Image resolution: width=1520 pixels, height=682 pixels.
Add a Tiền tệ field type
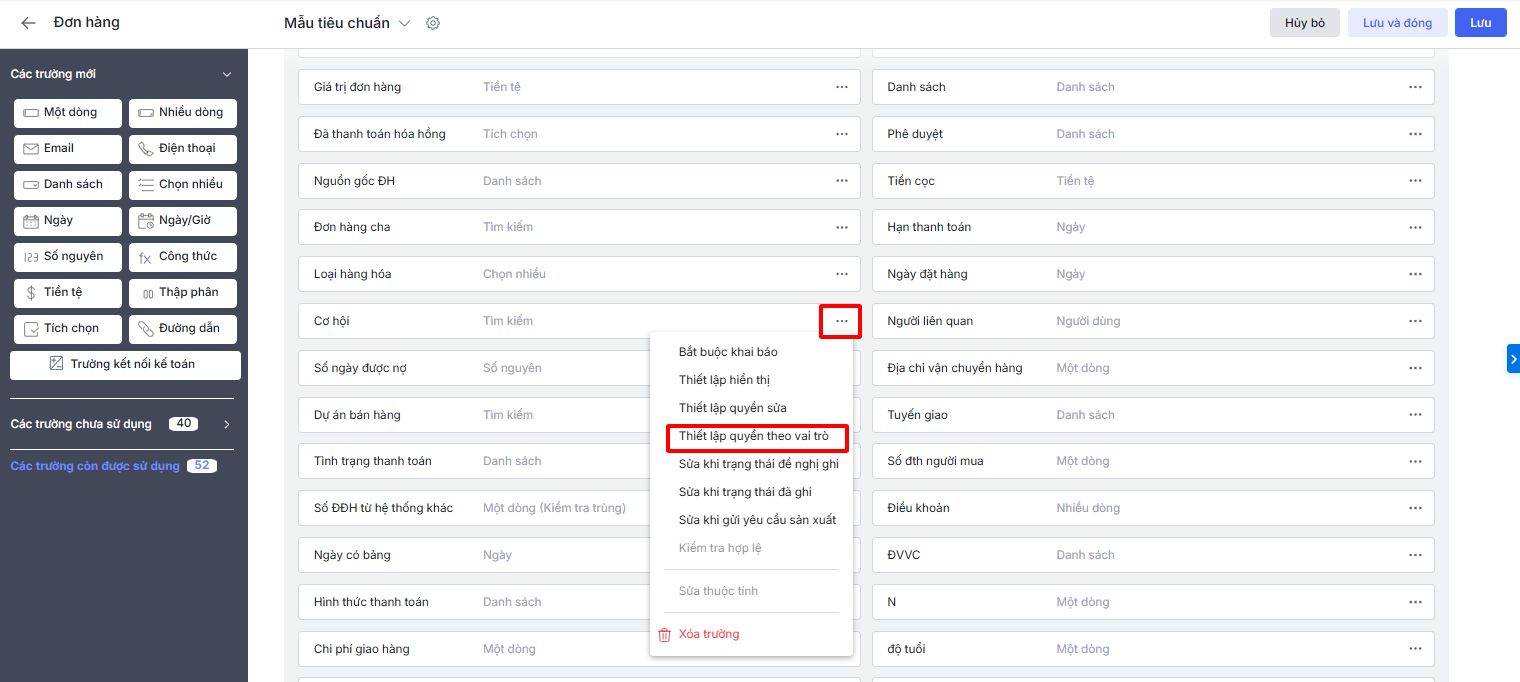(68, 293)
